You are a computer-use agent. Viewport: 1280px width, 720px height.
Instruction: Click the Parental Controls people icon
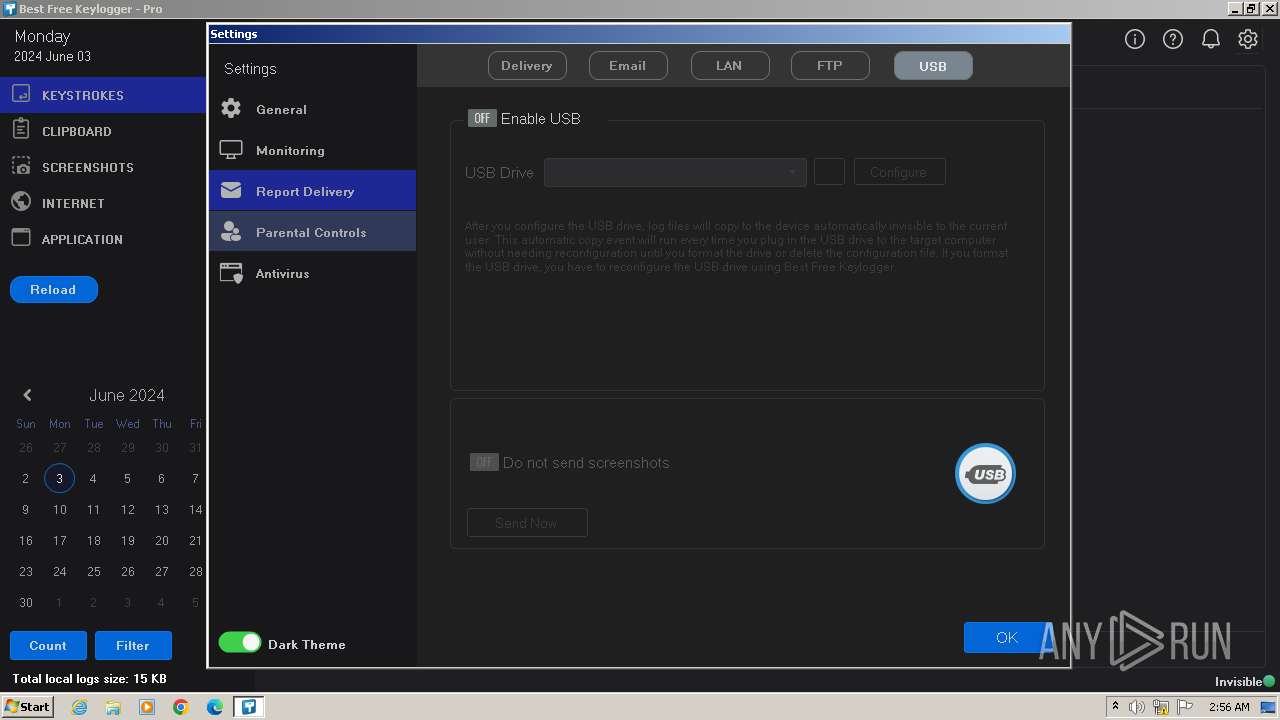coord(231,232)
